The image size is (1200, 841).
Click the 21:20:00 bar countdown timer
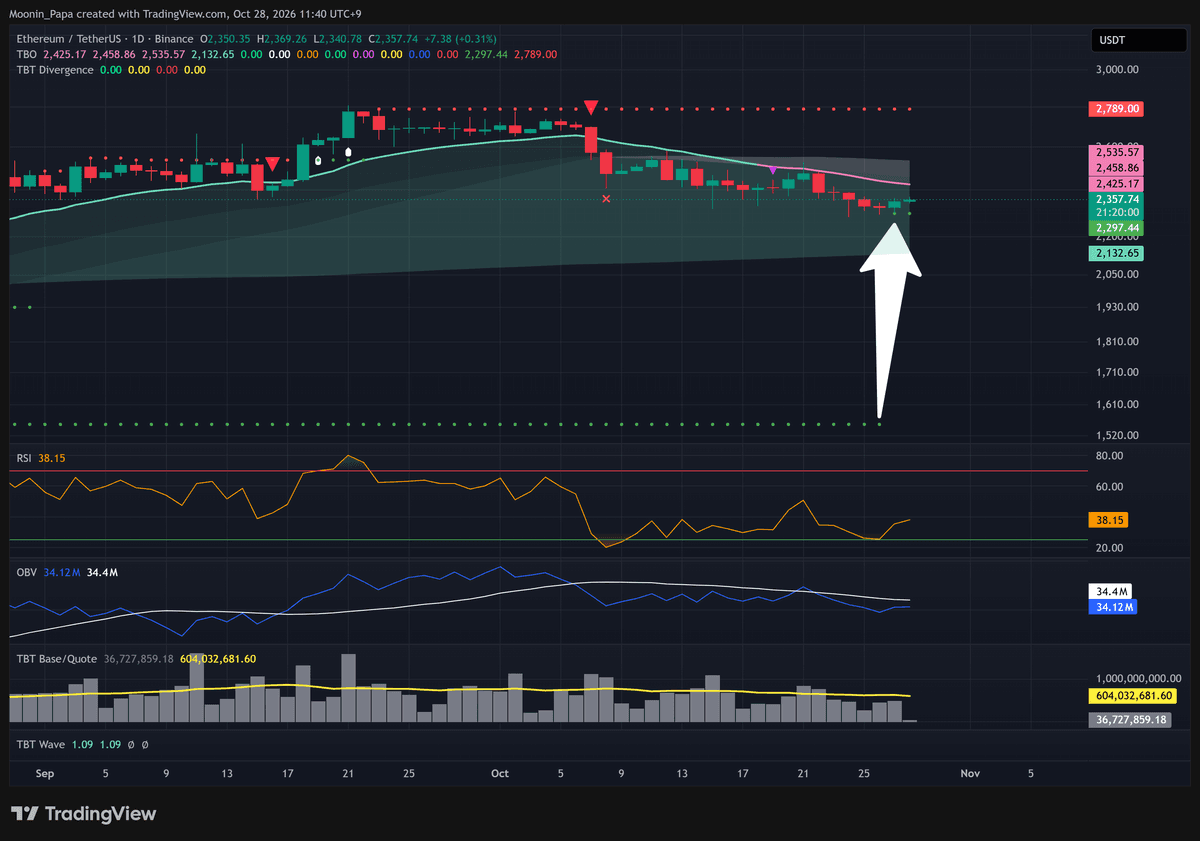[1117, 213]
